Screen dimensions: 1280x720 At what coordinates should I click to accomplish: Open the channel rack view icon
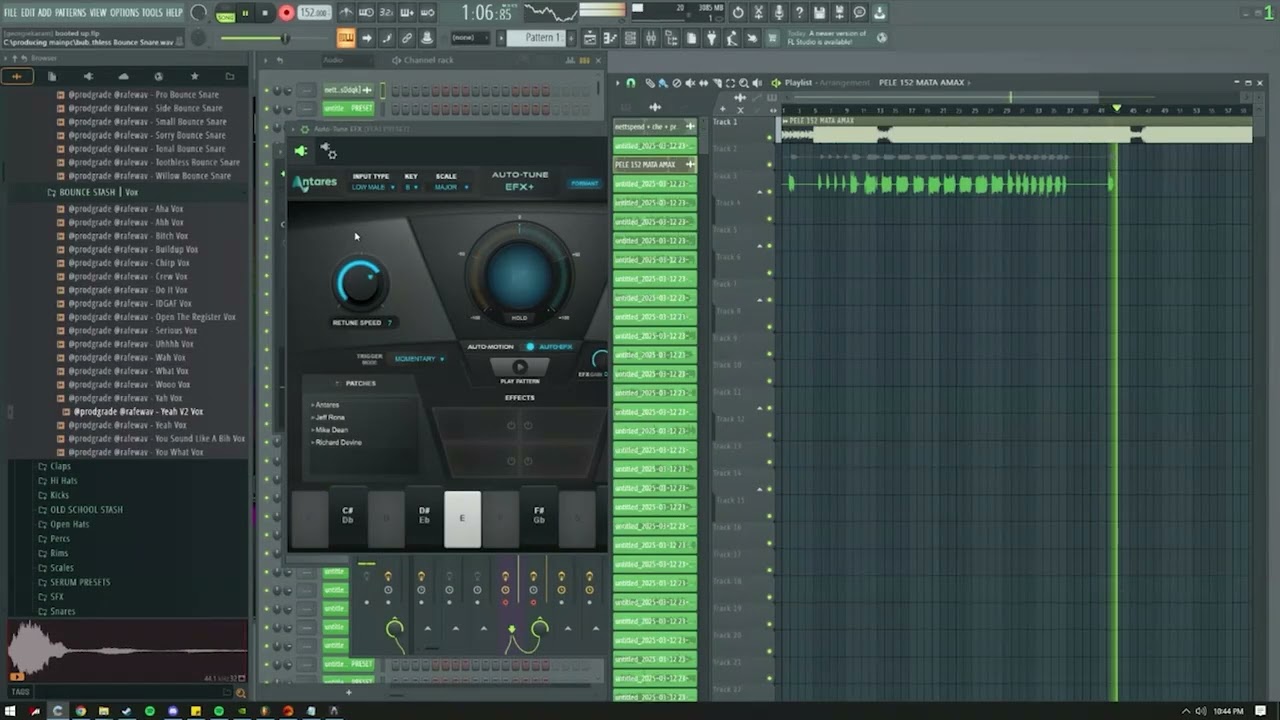630,38
